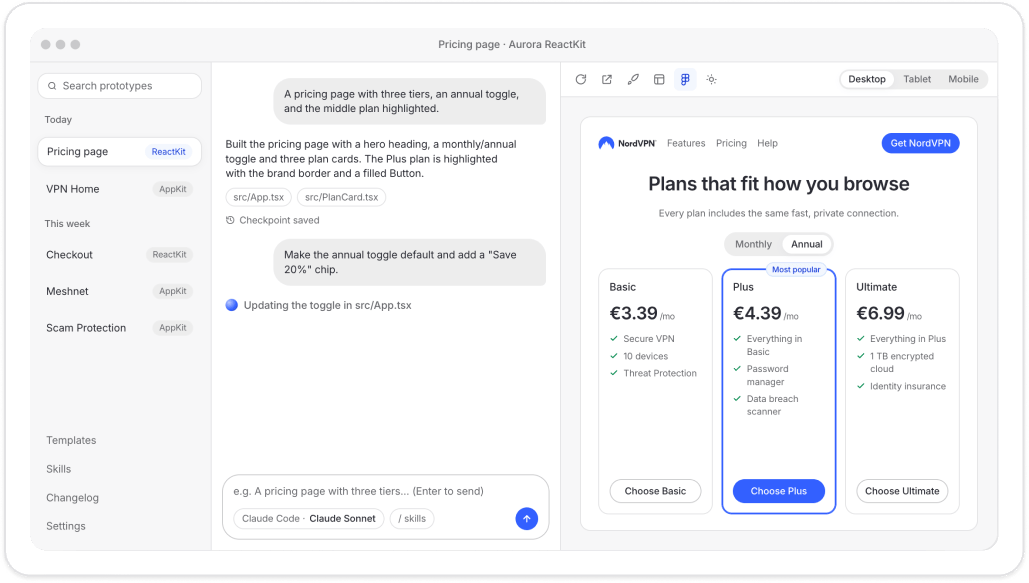Click the 'Threat Protection' feature line

[660, 374]
